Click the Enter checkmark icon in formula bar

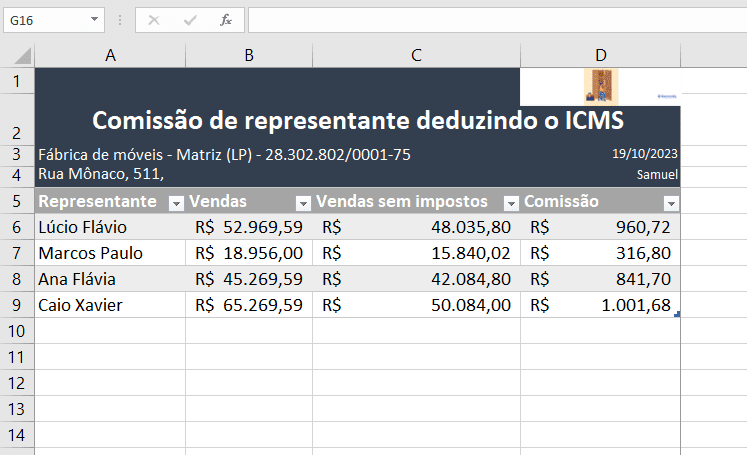point(190,20)
